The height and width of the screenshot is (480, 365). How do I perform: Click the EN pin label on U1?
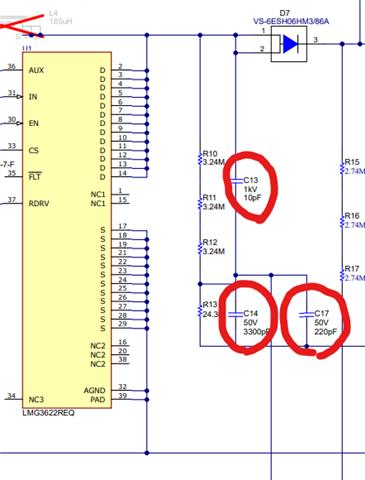(x=33, y=123)
